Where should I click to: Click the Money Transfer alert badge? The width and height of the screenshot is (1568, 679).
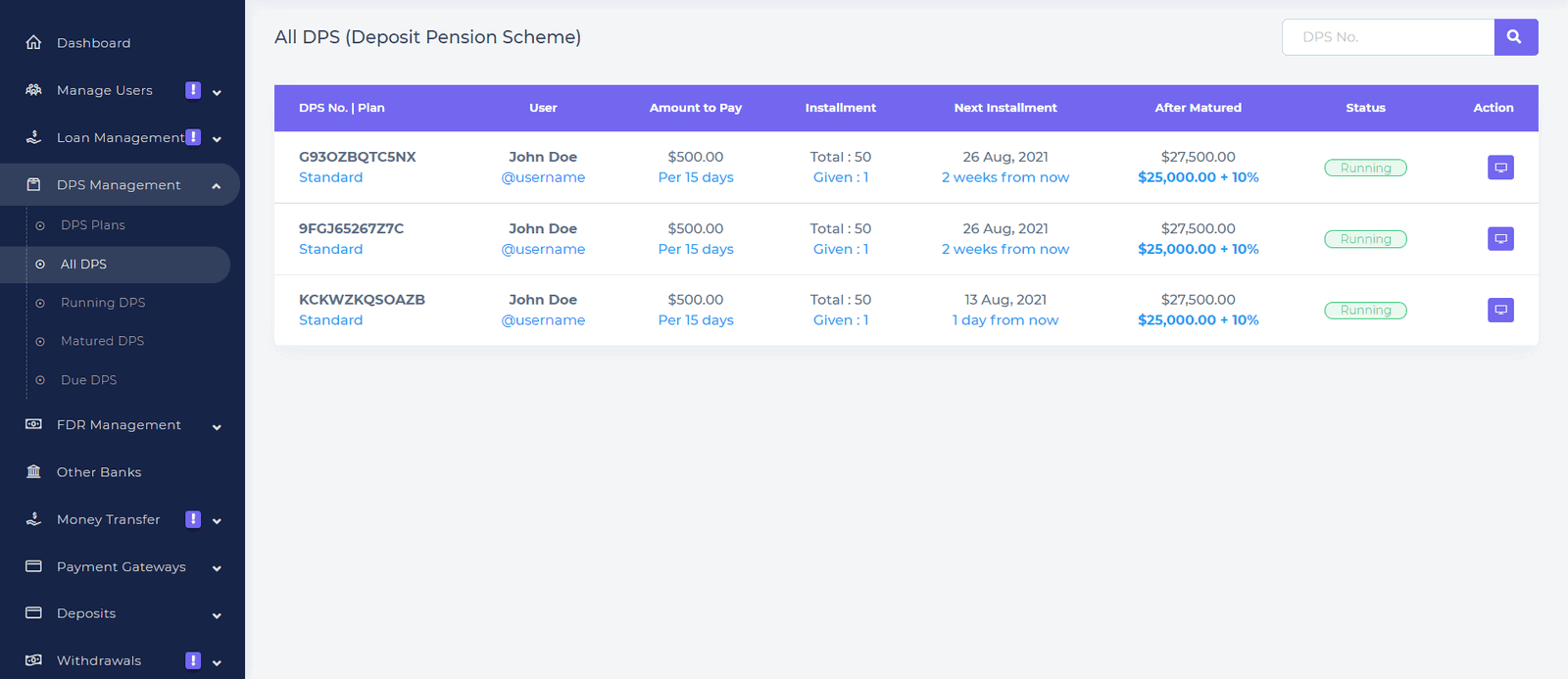pyautogui.click(x=193, y=519)
